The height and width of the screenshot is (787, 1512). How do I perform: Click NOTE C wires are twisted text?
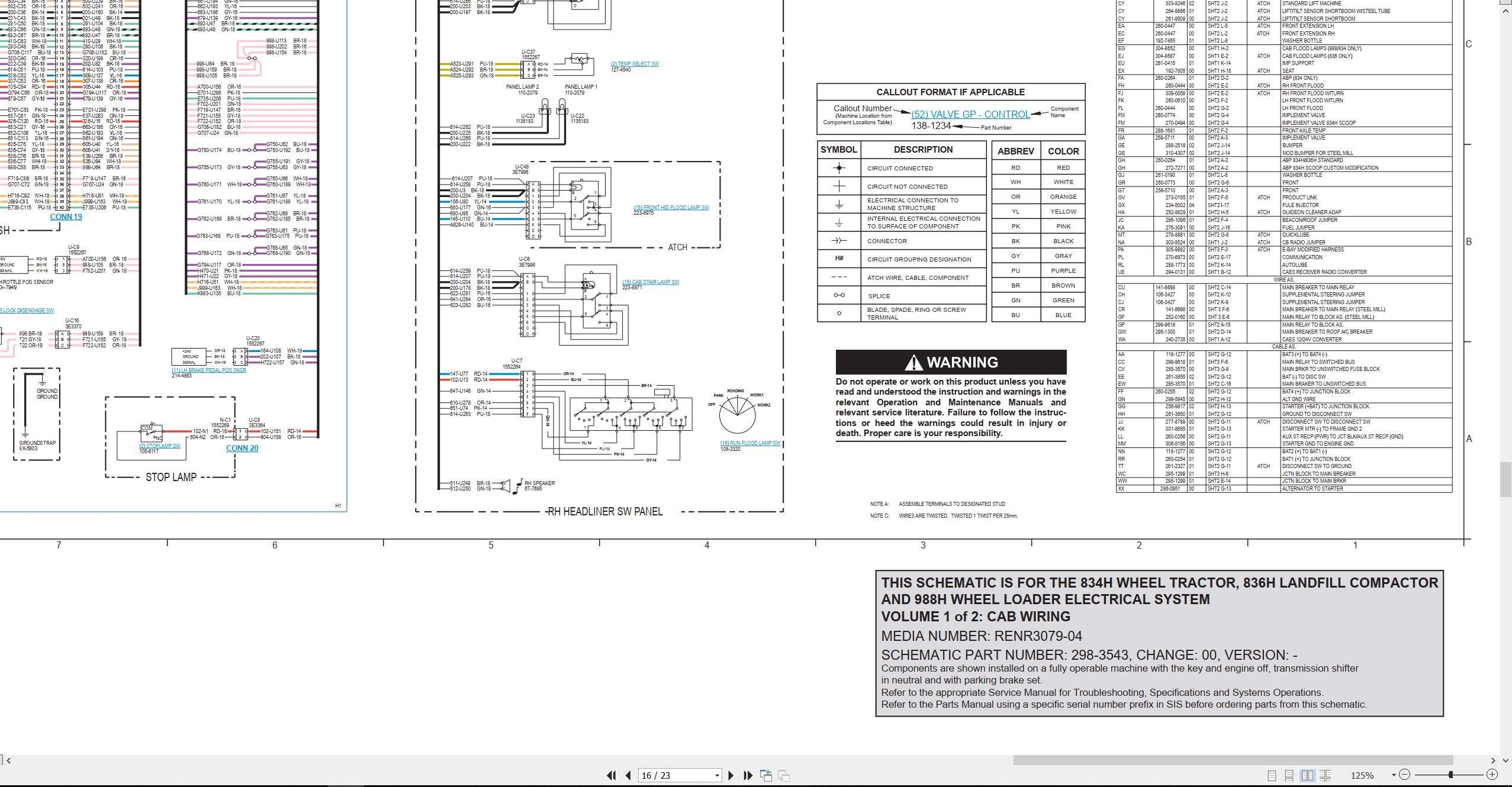coord(944,515)
